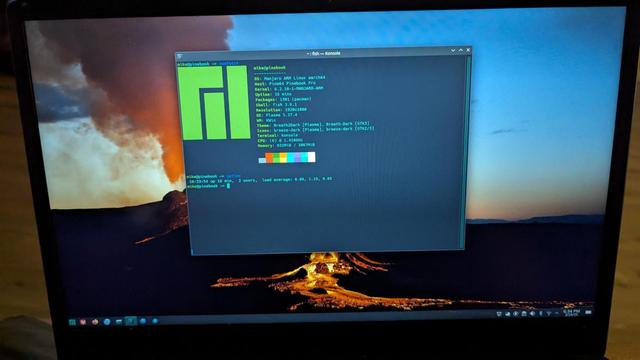The image size is (640, 360).
Task: Click the mike@pinebook header above system info
Action: (x=269, y=68)
